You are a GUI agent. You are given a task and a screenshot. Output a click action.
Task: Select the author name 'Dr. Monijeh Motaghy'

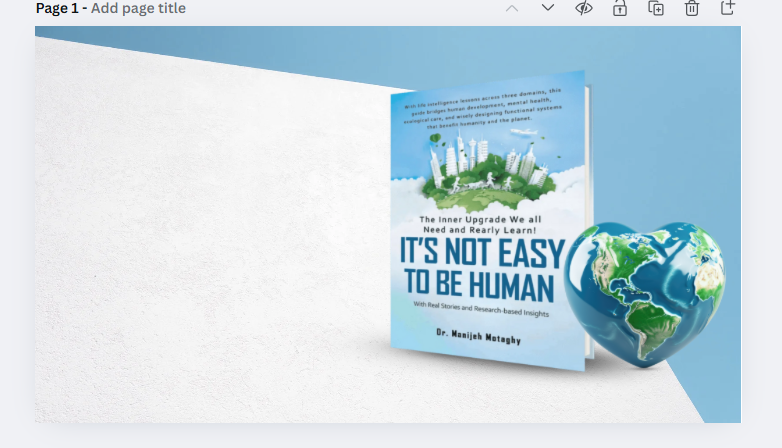(x=477, y=337)
